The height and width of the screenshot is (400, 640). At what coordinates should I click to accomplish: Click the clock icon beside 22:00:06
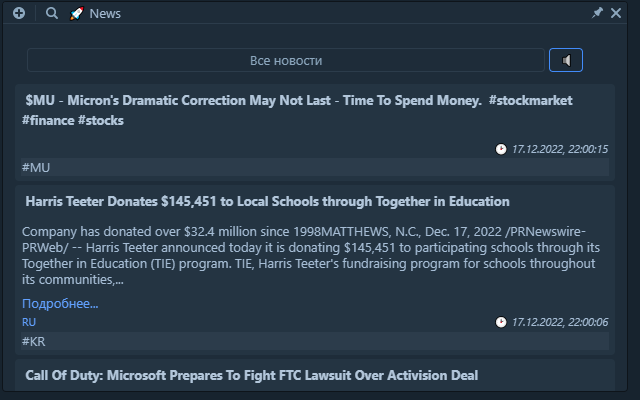[x=501, y=322]
